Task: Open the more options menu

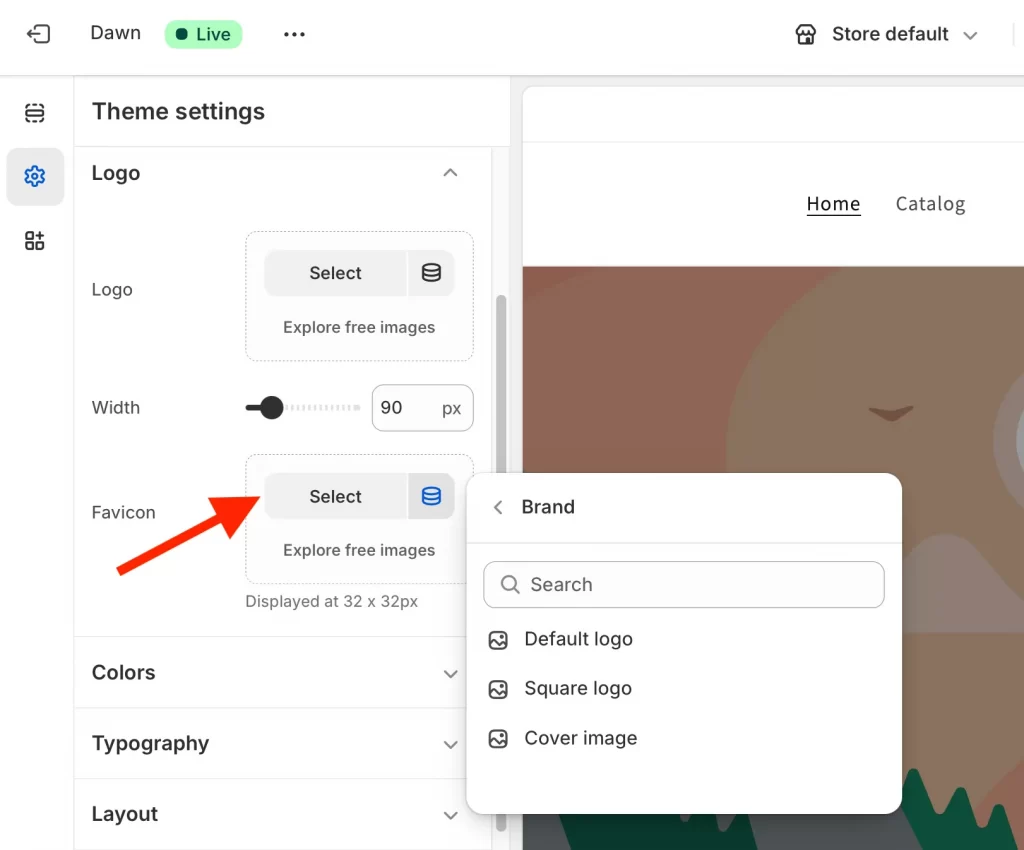Action: pyautogui.click(x=293, y=33)
